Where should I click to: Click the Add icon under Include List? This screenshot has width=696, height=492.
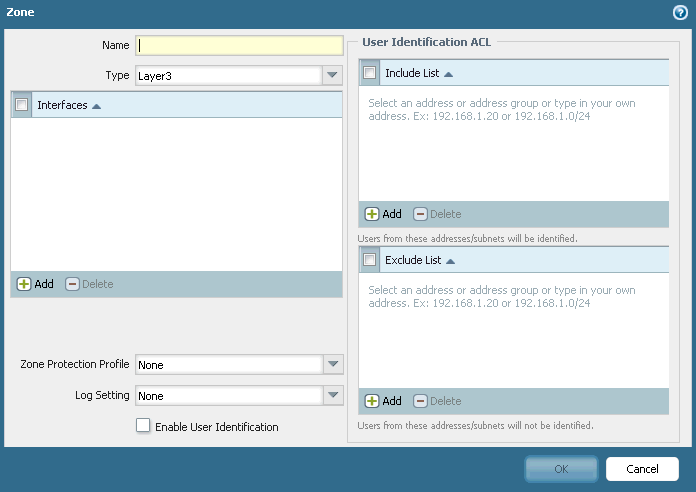(x=372, y=214)
